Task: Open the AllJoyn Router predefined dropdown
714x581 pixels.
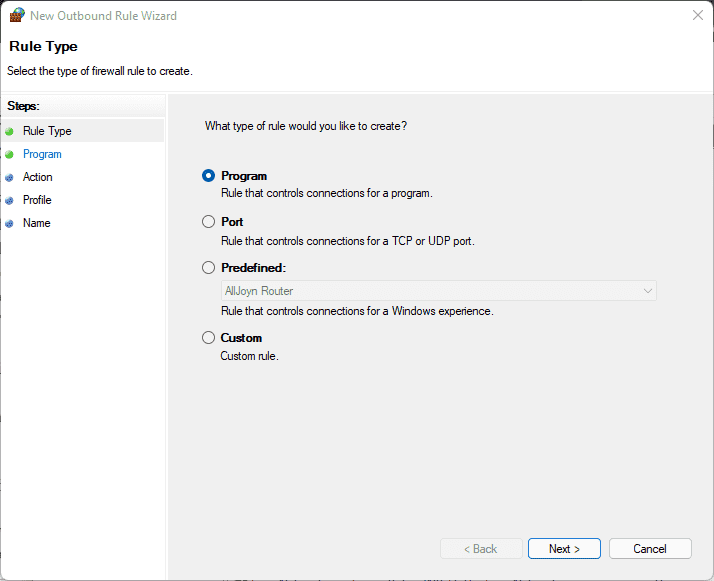Action: point(439,291)
